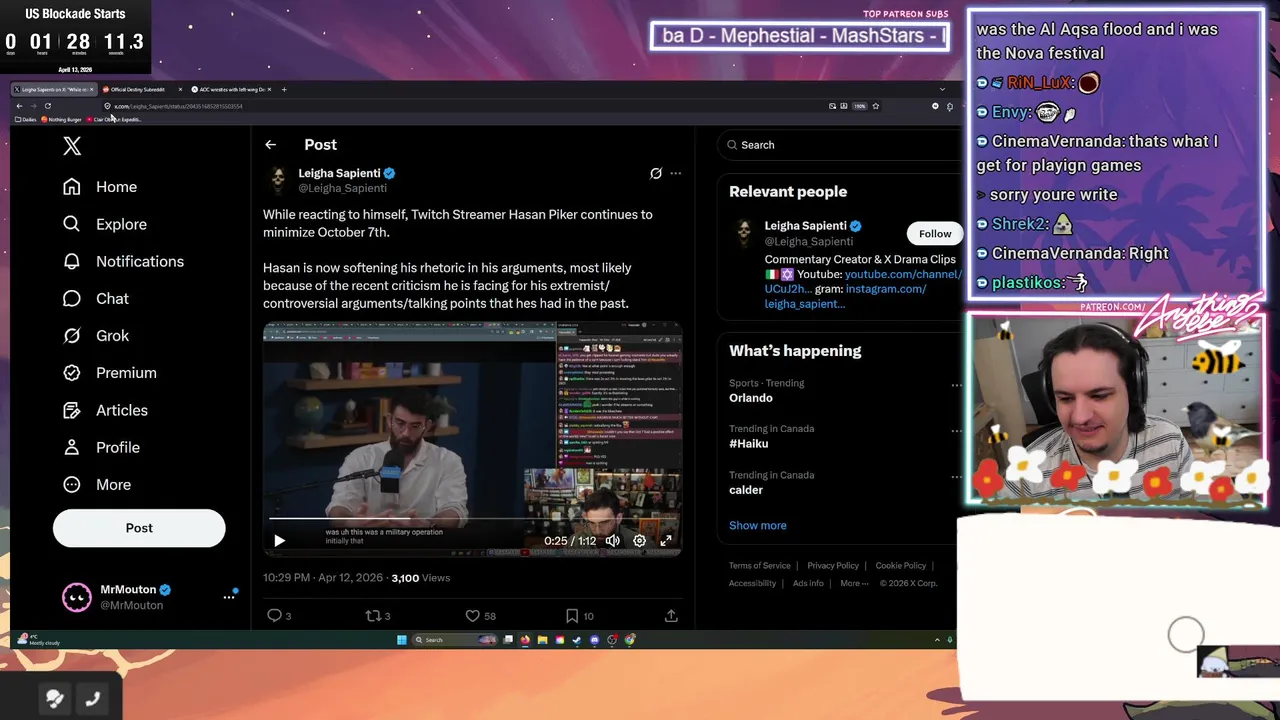1280x720 pixels.
Task: Open Privacy Policy footer link
Action: 833,566
